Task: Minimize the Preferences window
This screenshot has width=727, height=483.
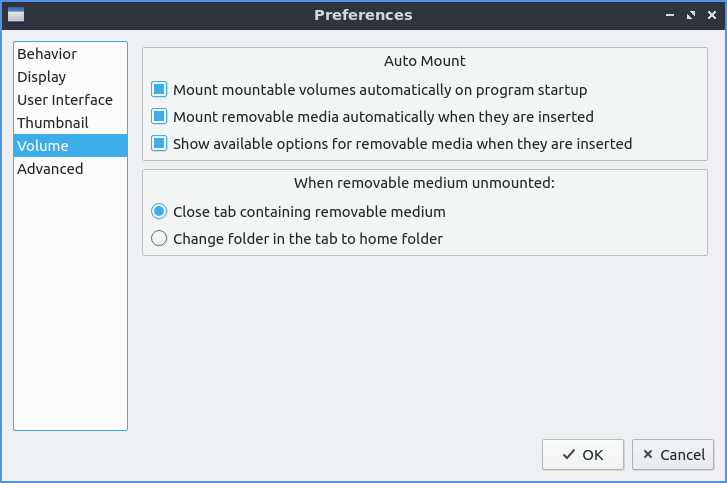Action: pyautogui.click(x=670, y=15)
